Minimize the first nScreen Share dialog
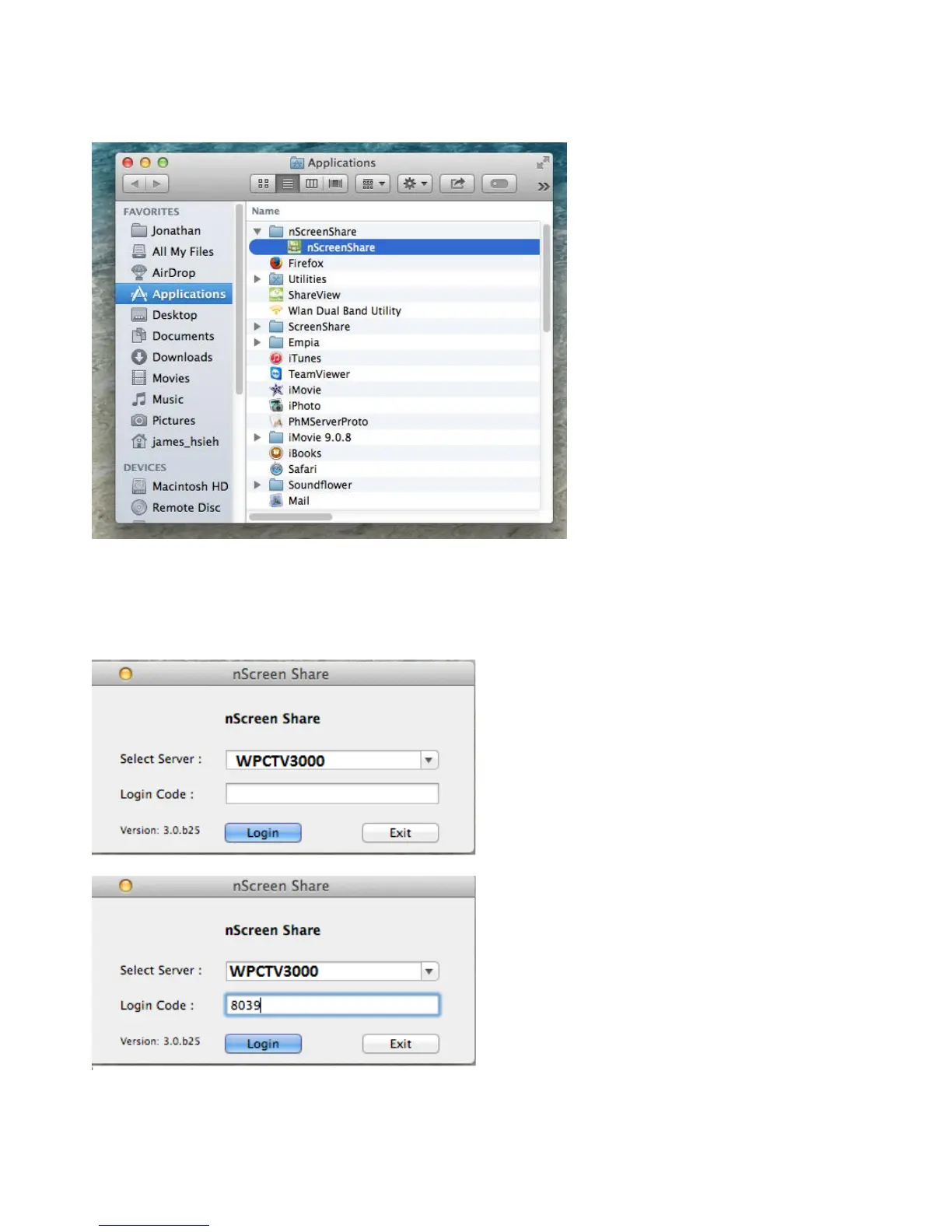Viewport: 952px width, 1232px height. 125,674
